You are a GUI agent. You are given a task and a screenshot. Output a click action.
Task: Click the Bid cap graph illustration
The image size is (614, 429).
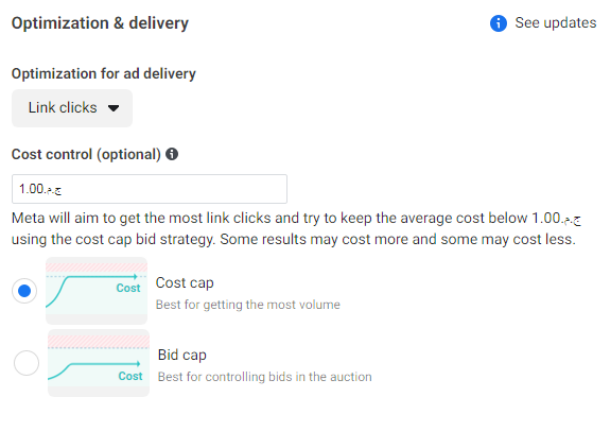[x=97, y=363]
